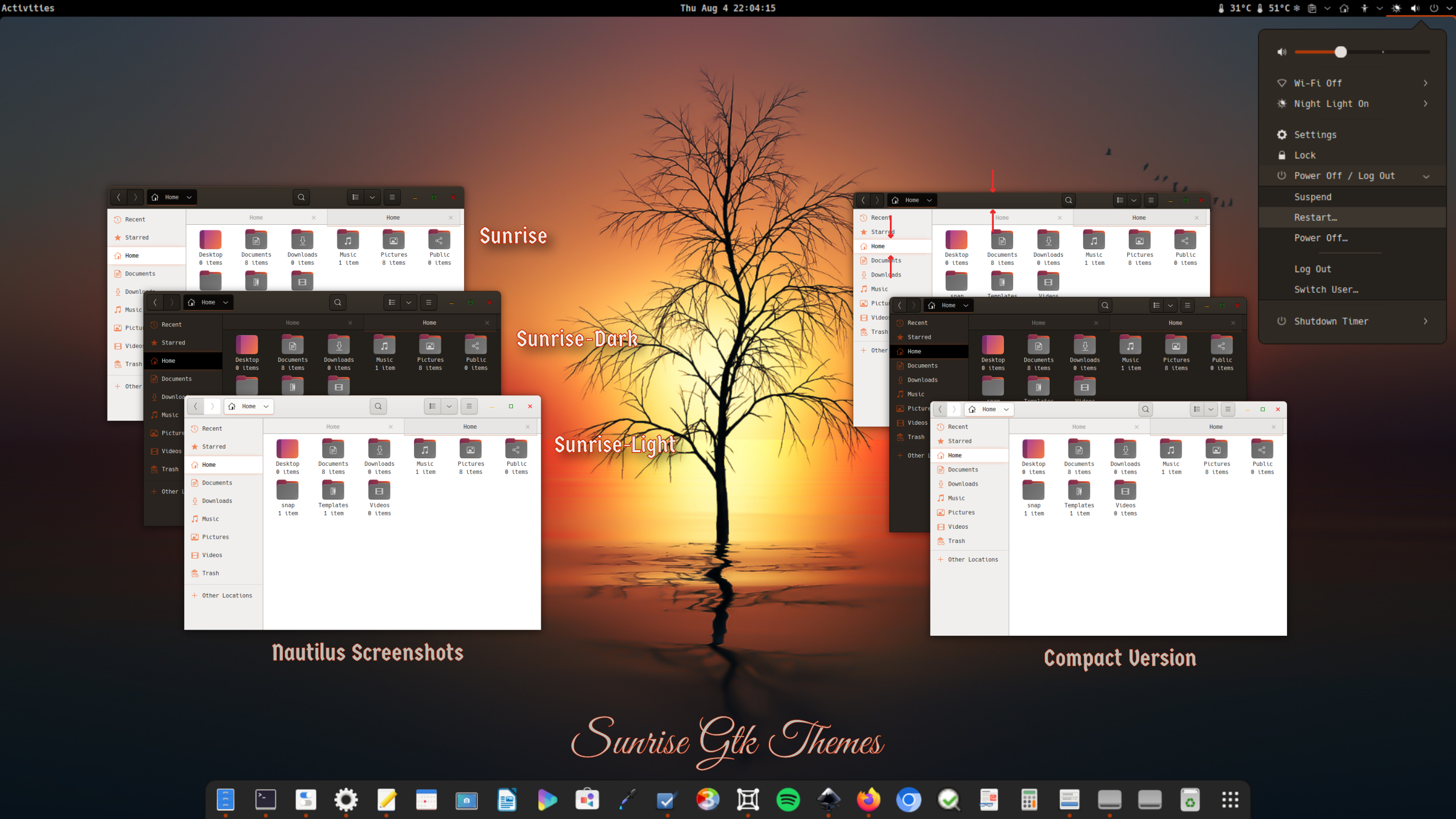Click the night light indicator in the top bar
This screenshot has height=819, width=1456.
click(x=1396, y=8)
